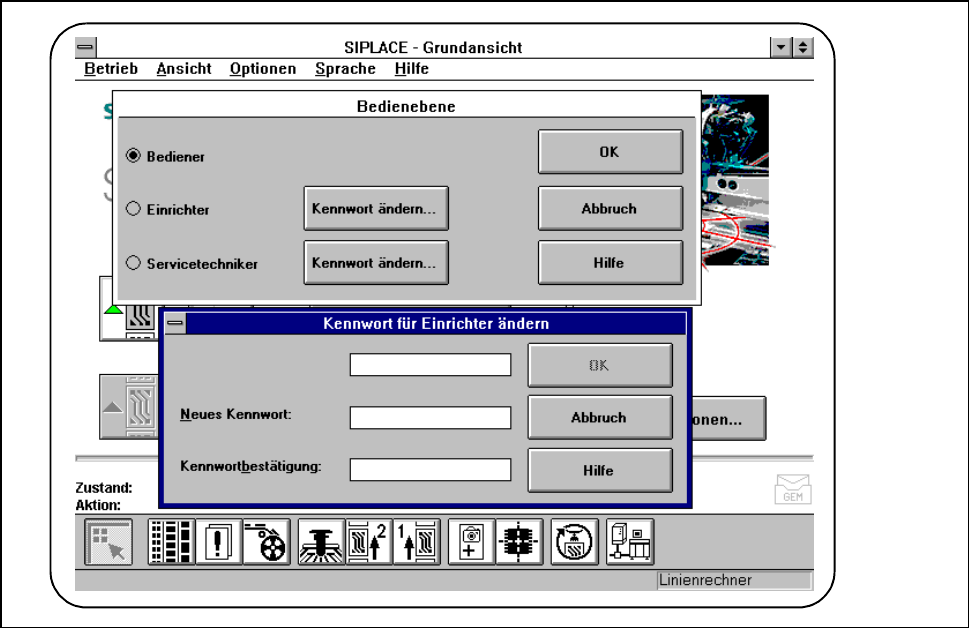Click the Aktion: status label

(x=98, y=505)
